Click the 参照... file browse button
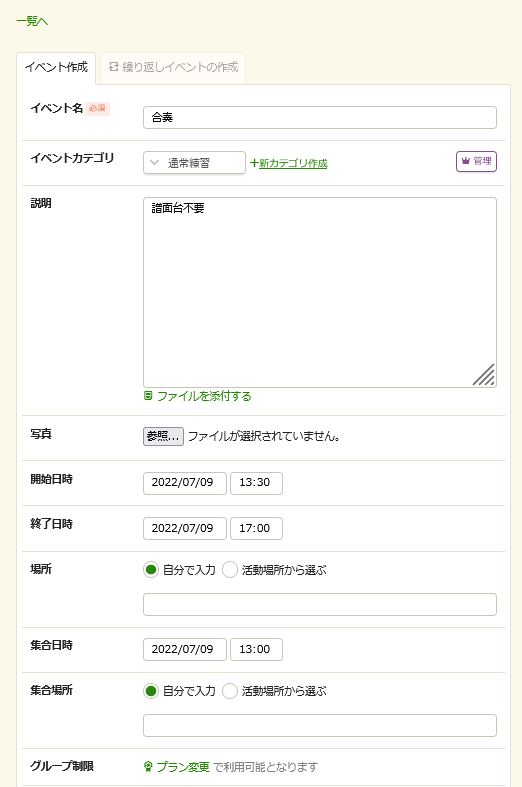 point(163,436)
